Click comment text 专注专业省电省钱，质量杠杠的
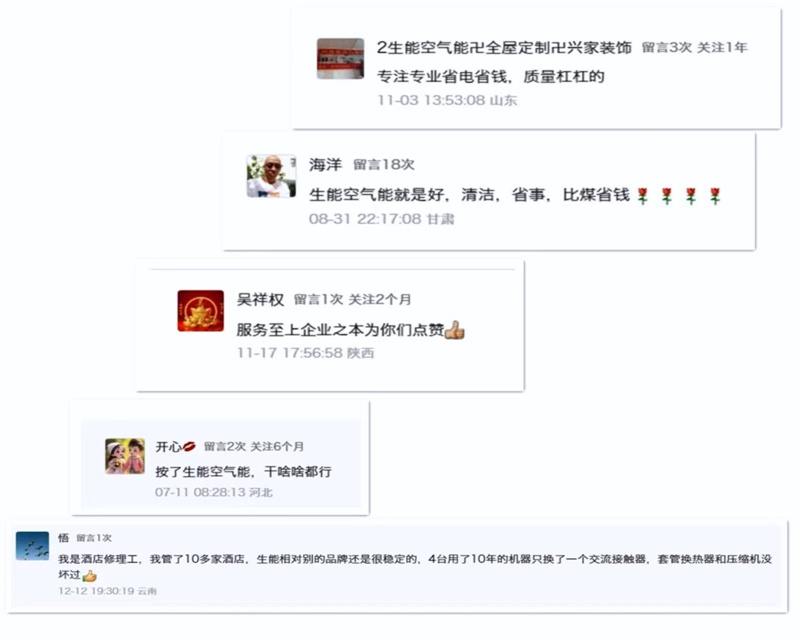 point(491,77)
